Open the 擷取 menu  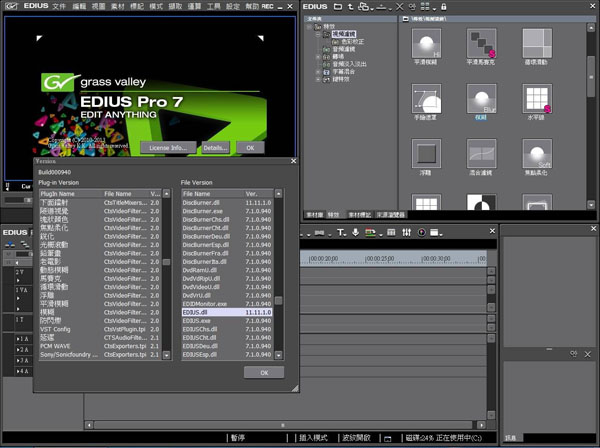[x=175, y=7]
